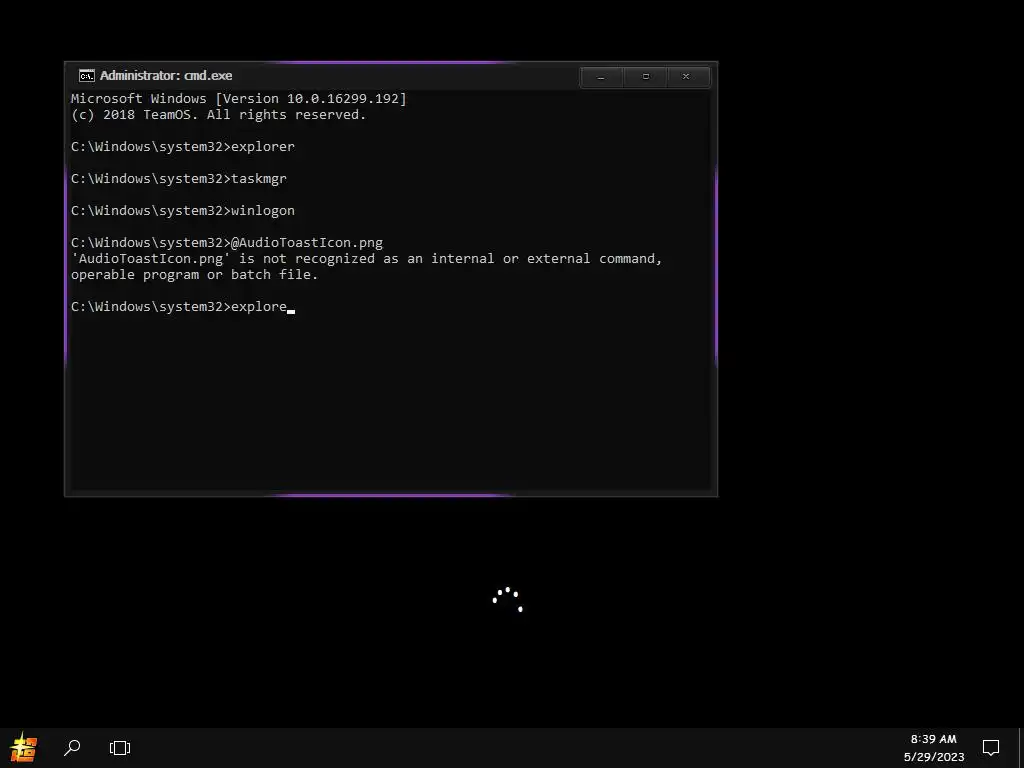Open taskbar search magnifier

tap(72, 747)
